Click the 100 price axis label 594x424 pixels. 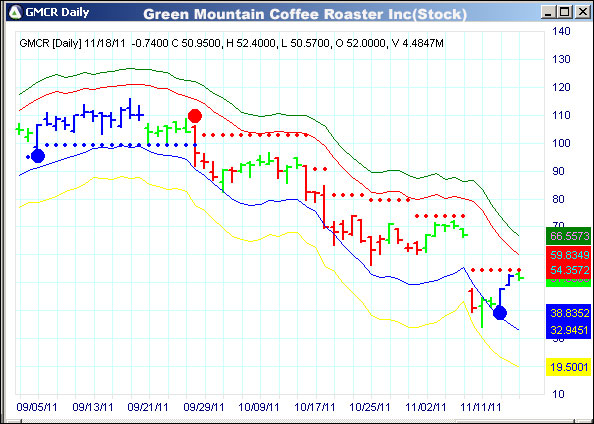[561, 143]
